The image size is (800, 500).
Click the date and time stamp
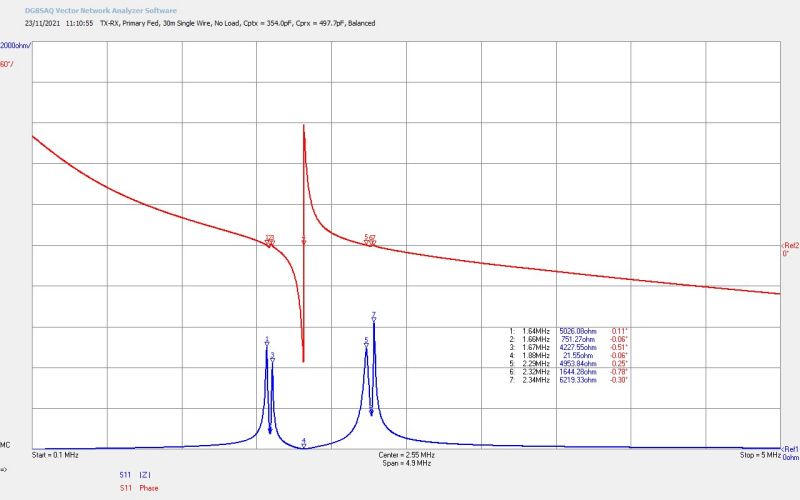(x=59, y=22)
